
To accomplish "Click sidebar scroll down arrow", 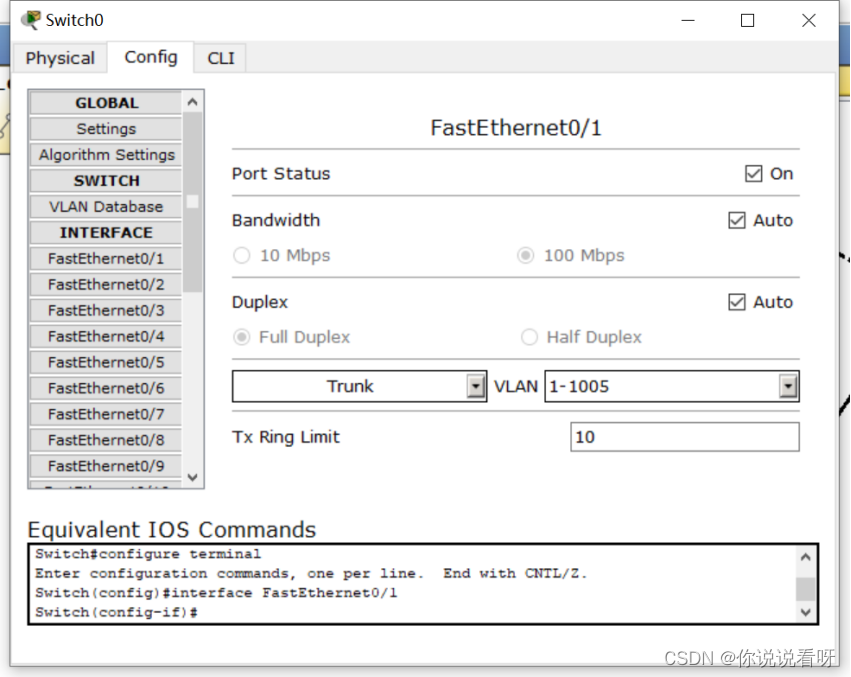I will (192, 477).
